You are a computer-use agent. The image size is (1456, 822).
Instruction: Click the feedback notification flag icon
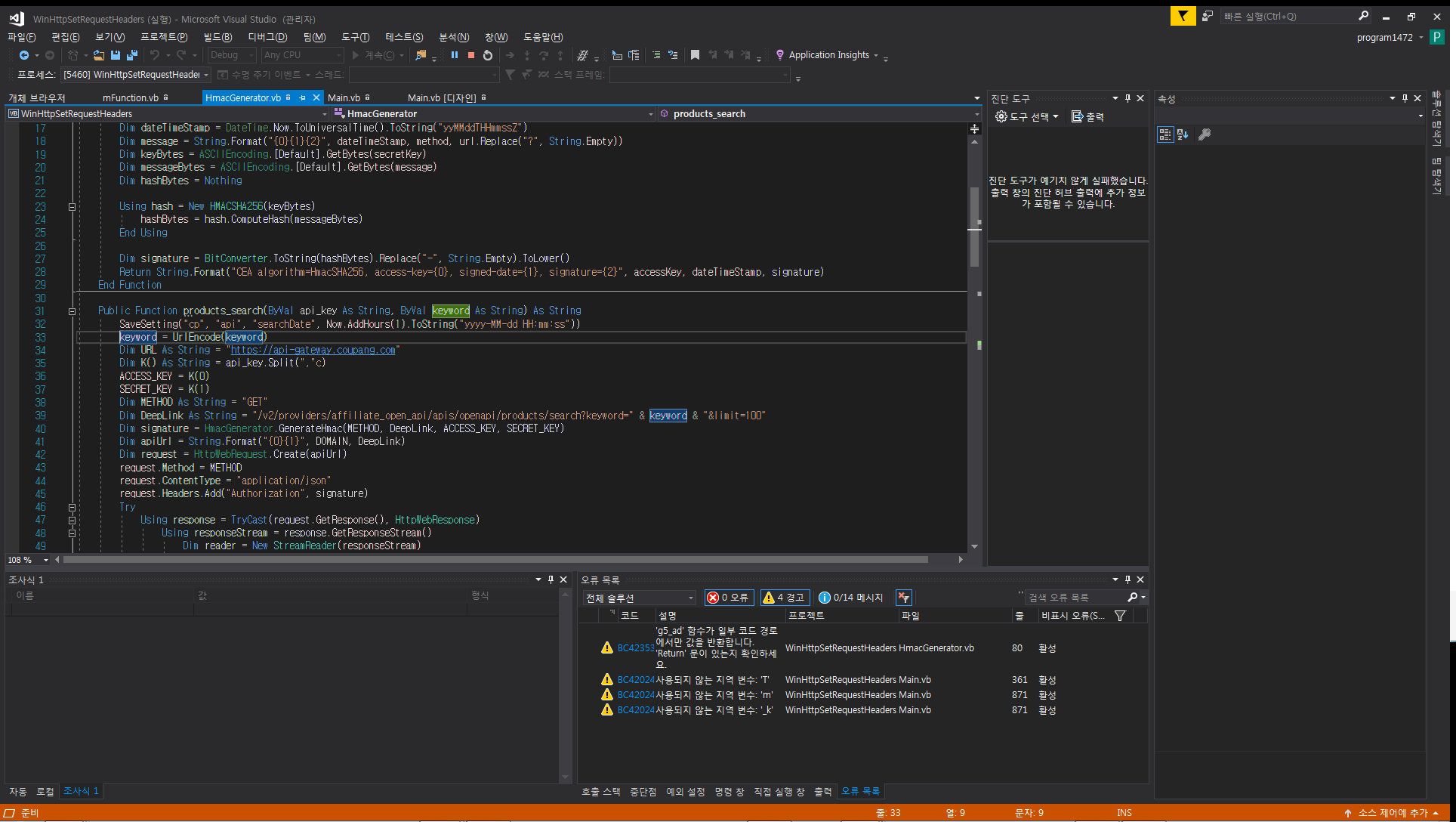(1183, 16)
